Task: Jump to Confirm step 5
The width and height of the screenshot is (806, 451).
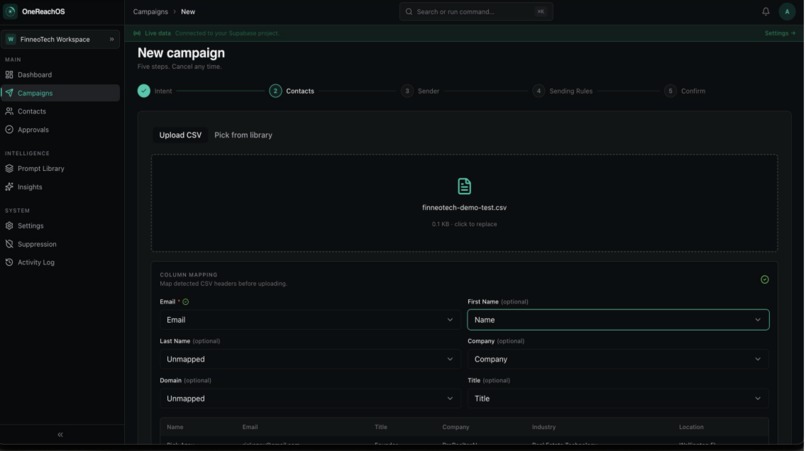Action: pyautogui.click(x=685, y=91)
